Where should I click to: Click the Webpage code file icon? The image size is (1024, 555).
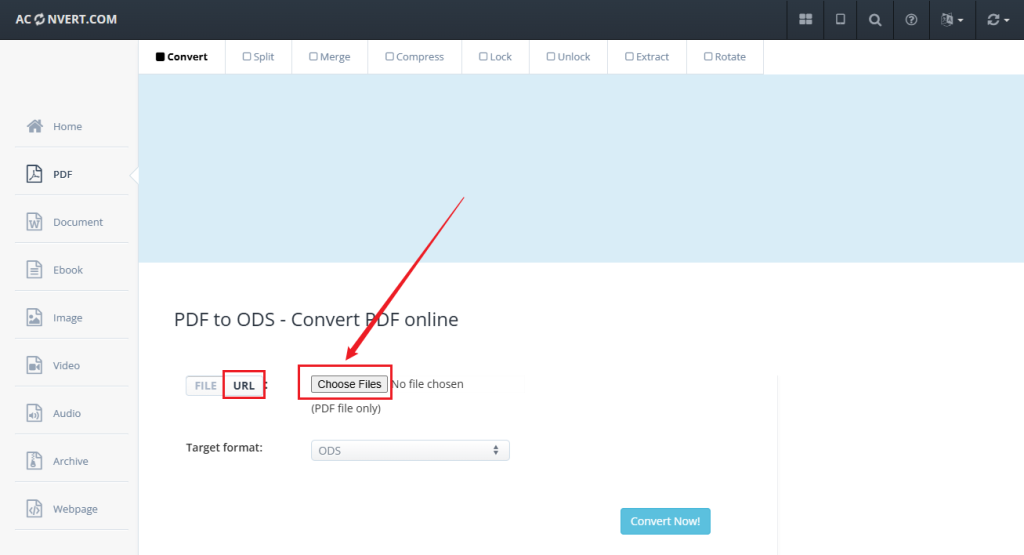[x=34, y=508]
